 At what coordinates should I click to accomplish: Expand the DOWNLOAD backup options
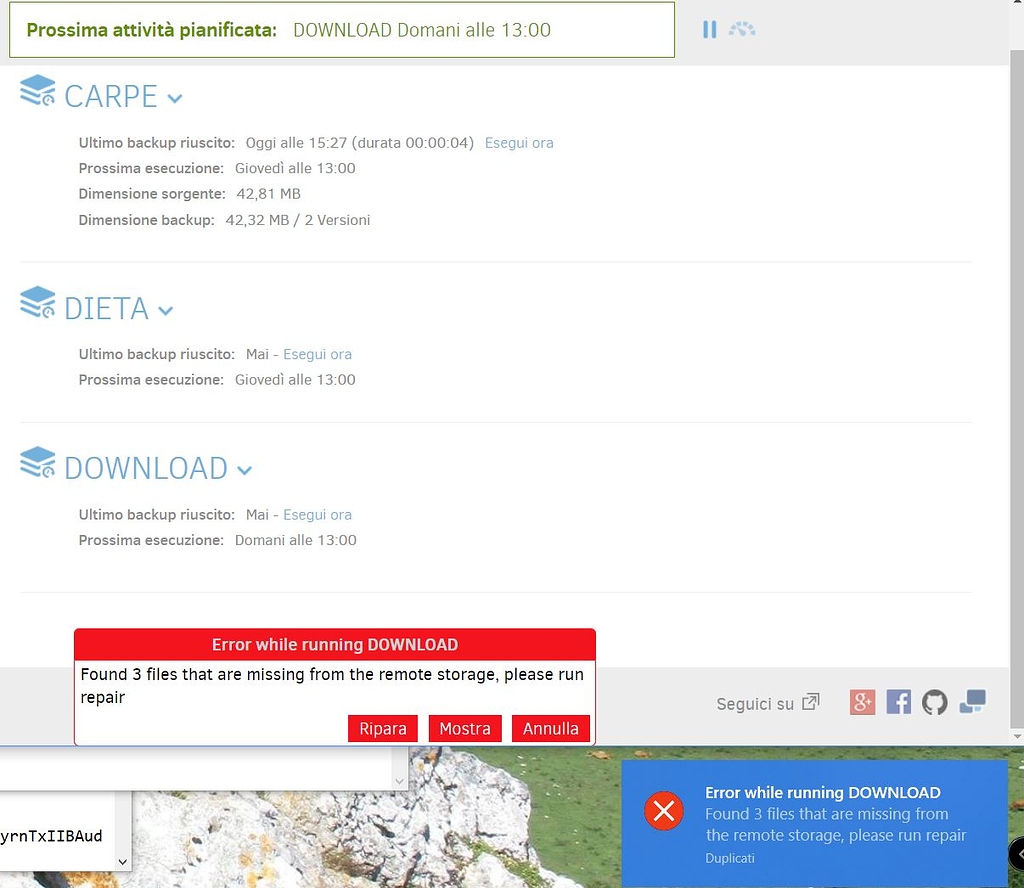[245, 471]
